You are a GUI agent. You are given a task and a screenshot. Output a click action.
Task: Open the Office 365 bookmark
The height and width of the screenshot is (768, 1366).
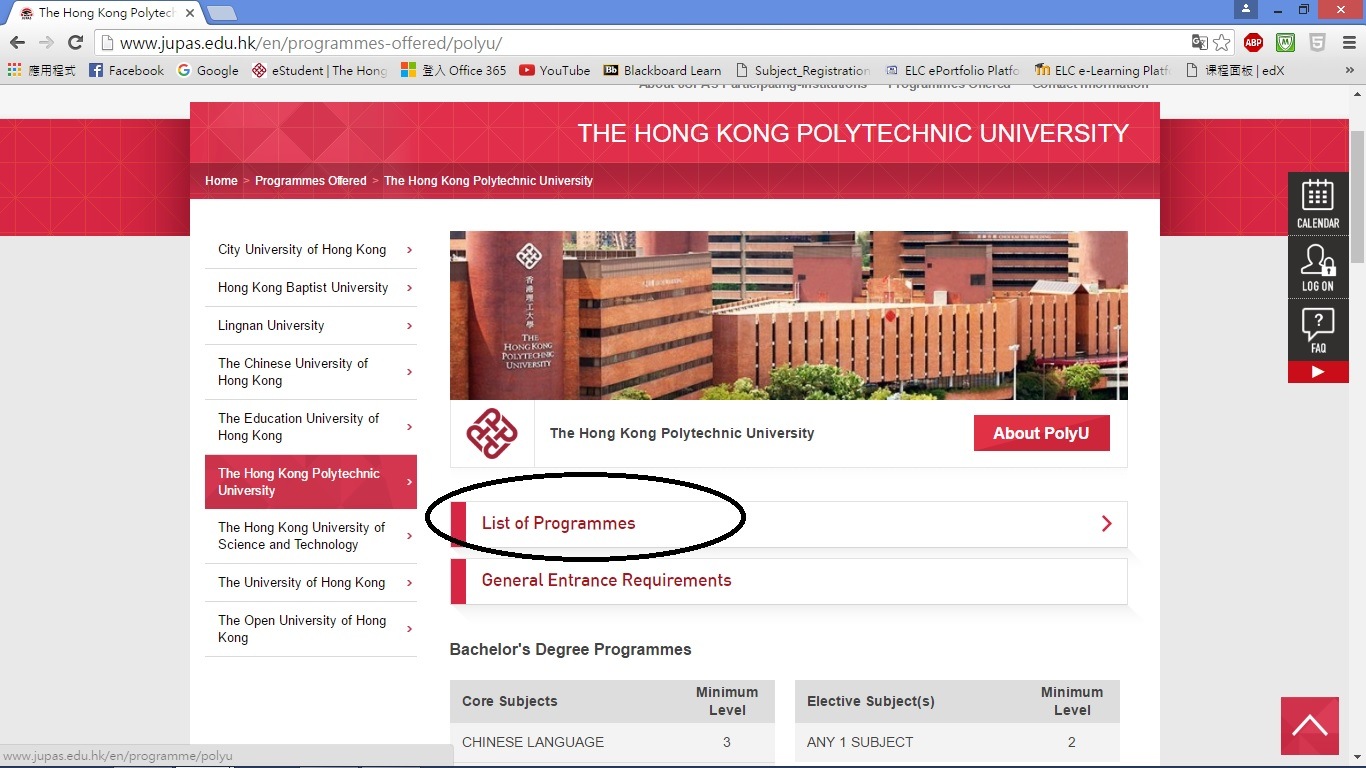pyautogui.click(x=453, y=70)
